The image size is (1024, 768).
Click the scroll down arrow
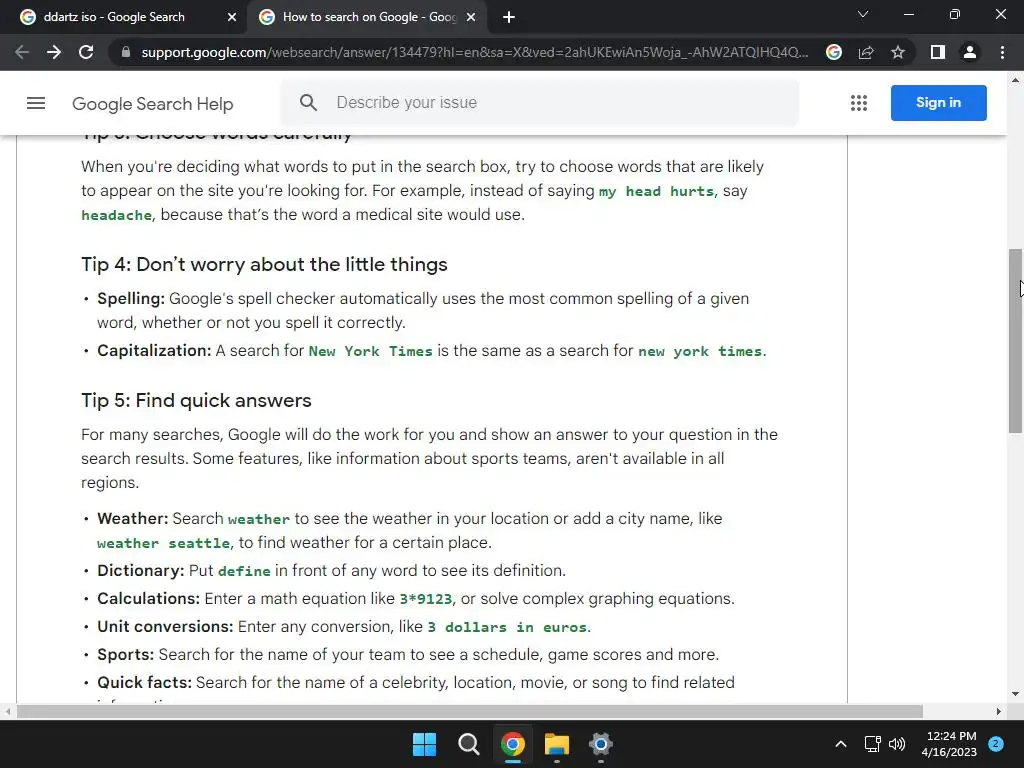click(1015, 694)
